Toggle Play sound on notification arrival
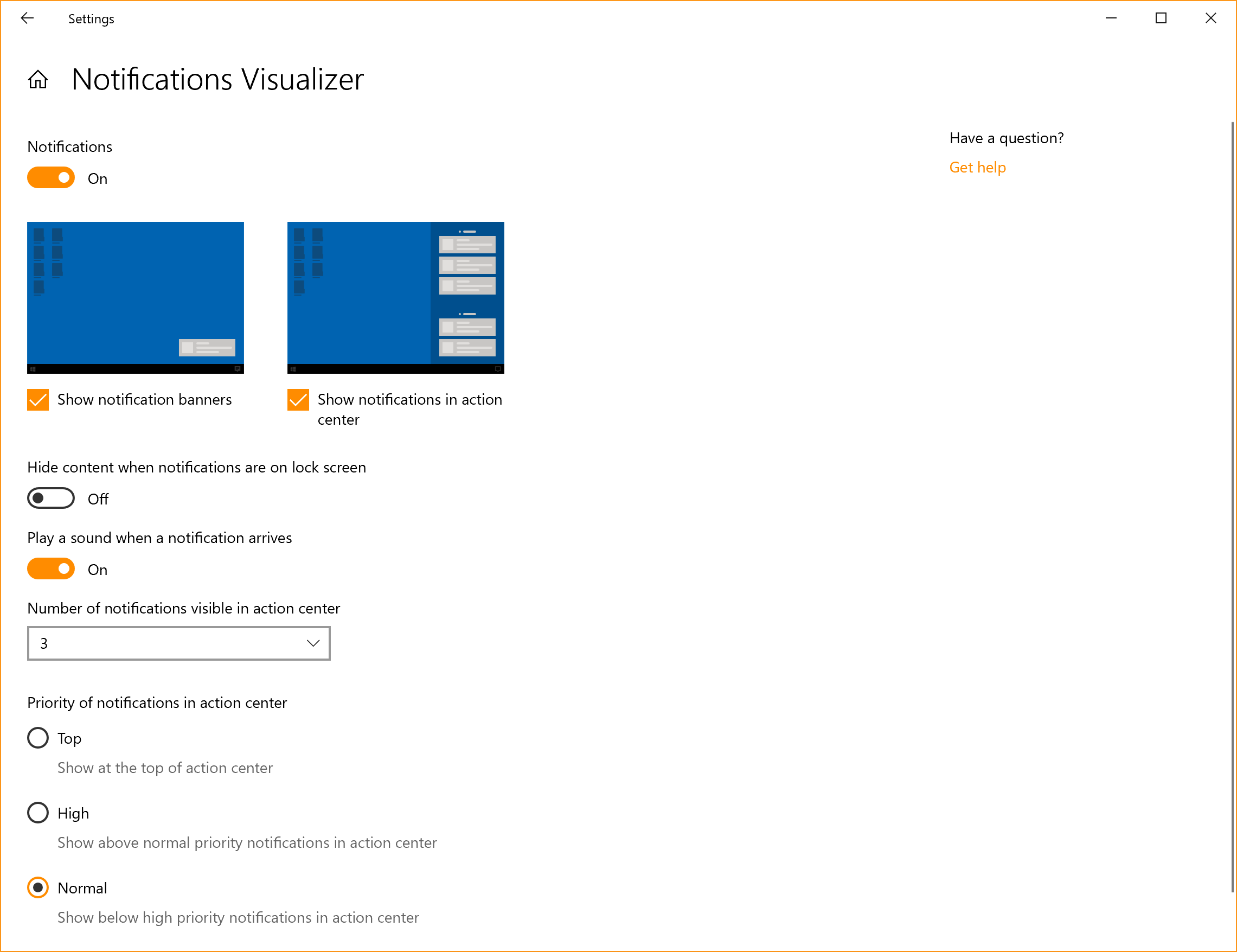 [x=51, y=569]
